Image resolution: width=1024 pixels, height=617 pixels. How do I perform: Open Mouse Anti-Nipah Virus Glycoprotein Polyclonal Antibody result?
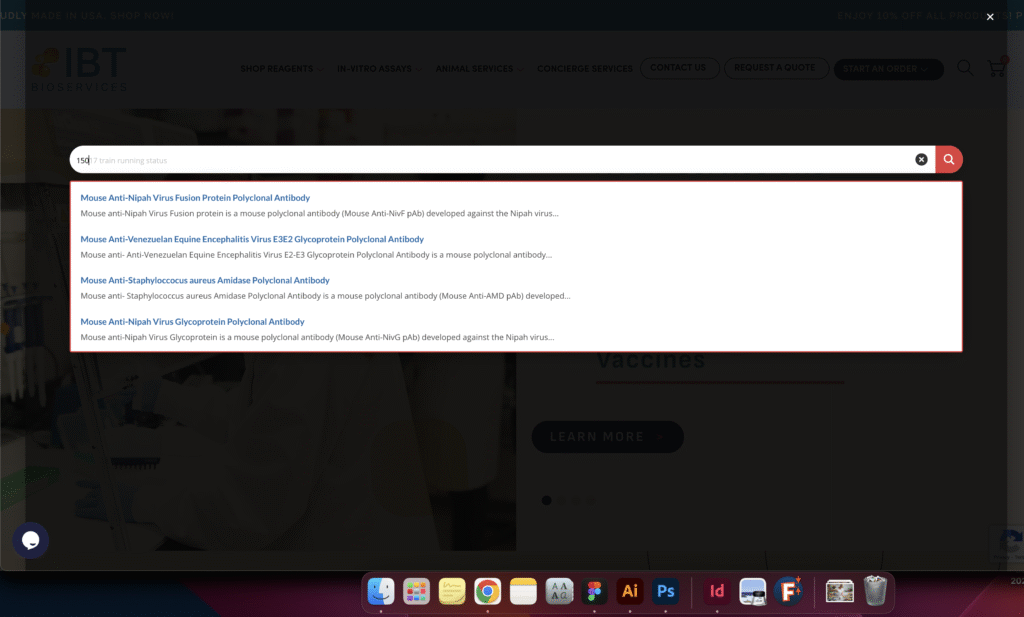(x=193, y=321)
